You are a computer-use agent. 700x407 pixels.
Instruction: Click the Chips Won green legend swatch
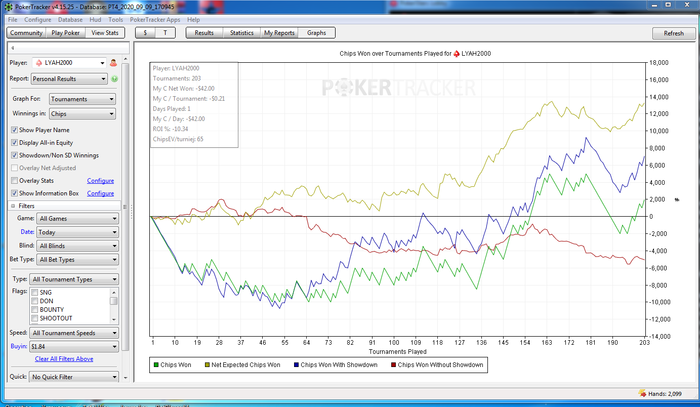156,365
